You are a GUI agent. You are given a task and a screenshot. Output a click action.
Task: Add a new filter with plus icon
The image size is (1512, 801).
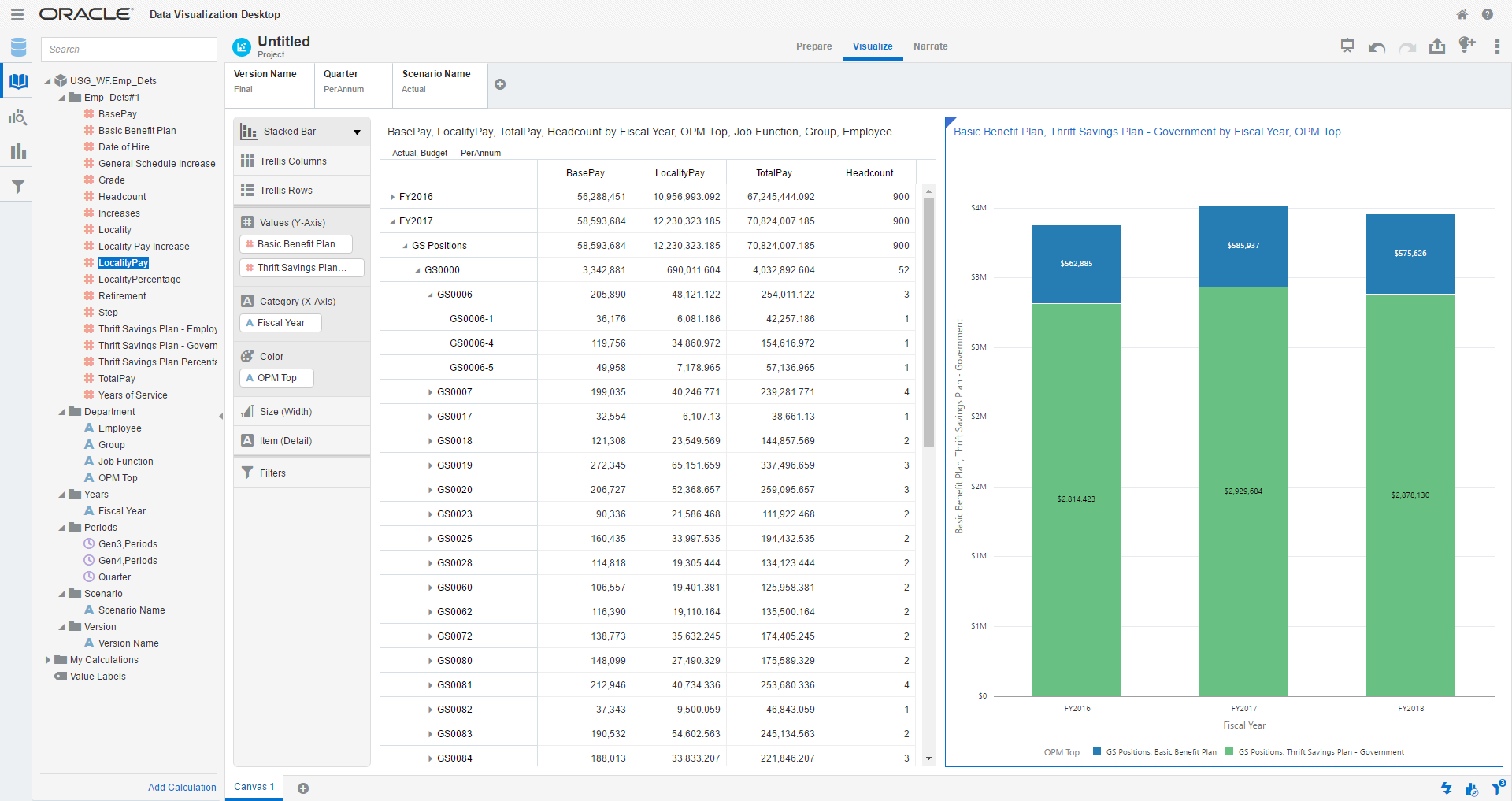(x=500, y=84)
